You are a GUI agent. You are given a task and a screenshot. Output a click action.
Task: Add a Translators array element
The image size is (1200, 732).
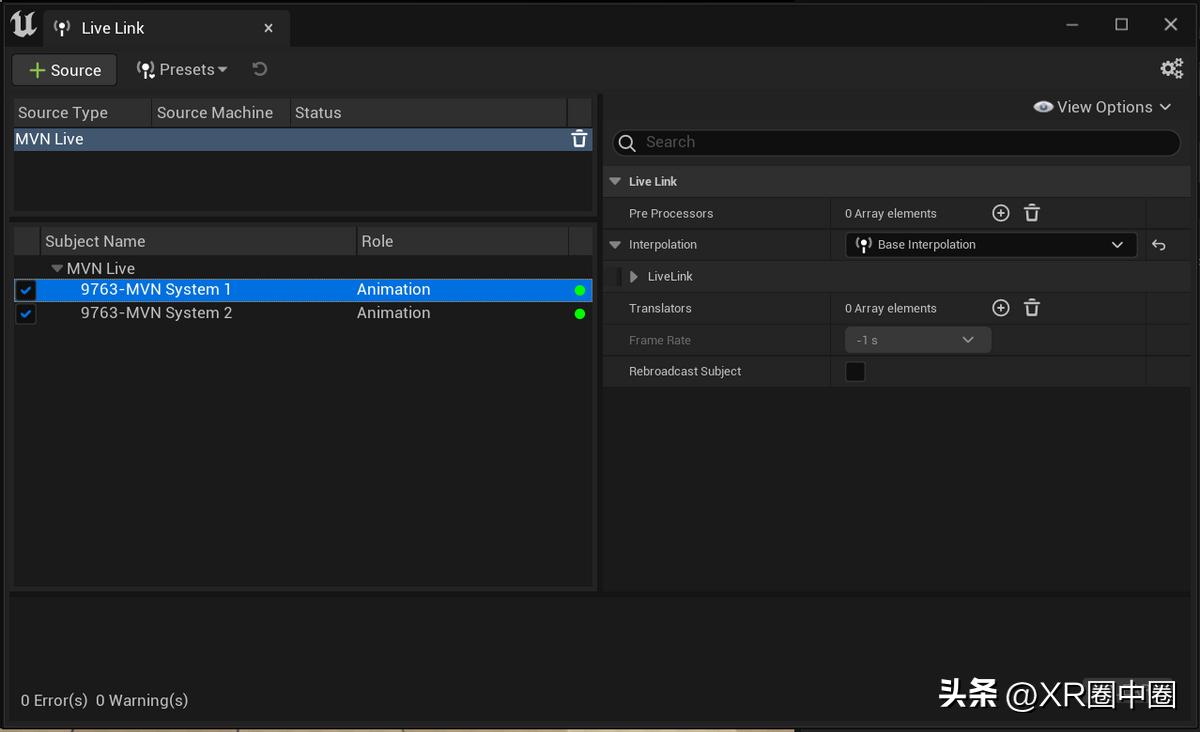click(1000, 308)
